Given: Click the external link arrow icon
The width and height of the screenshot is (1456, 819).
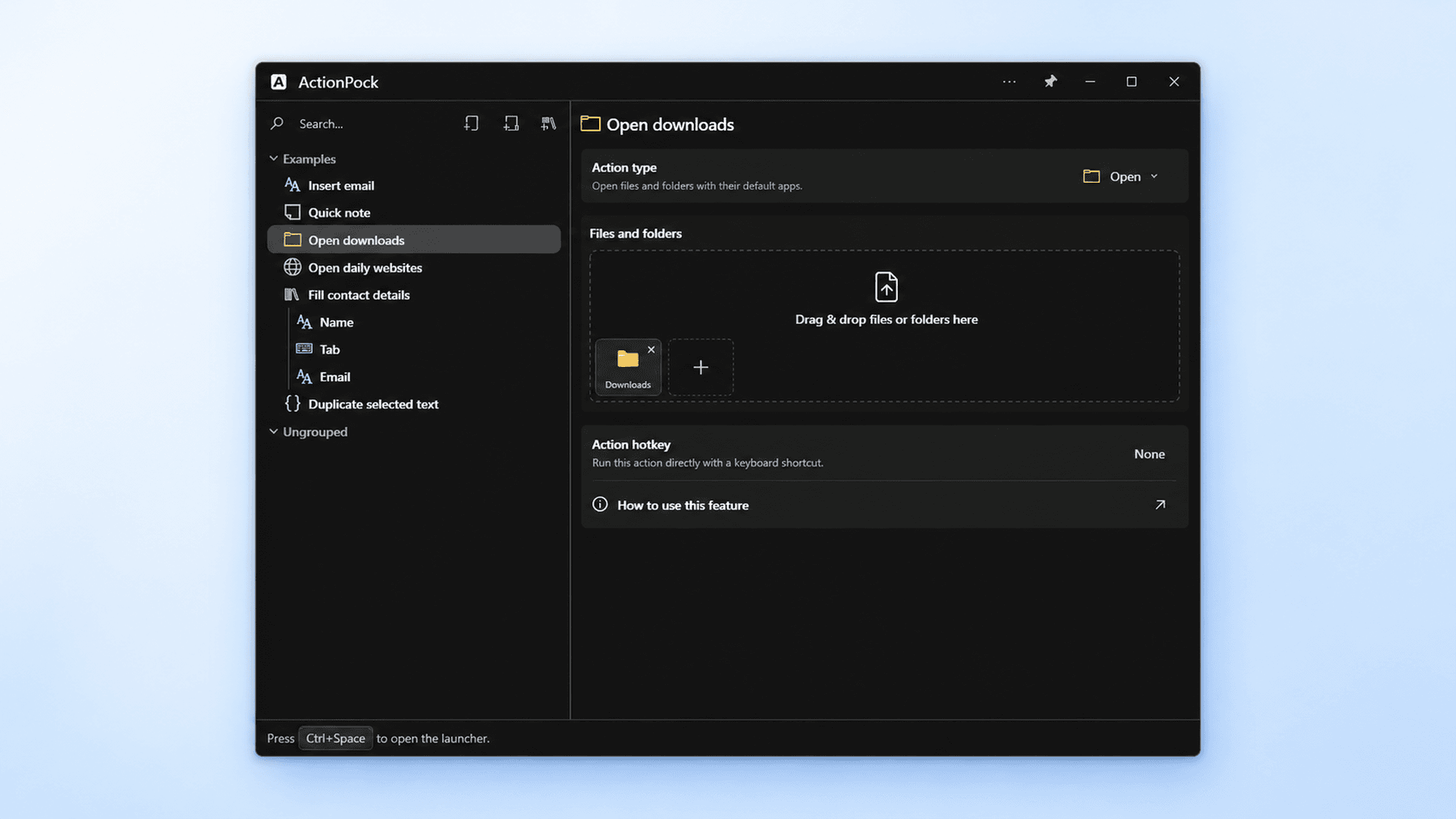Looking at the screenshot, I should [1159, 505].
